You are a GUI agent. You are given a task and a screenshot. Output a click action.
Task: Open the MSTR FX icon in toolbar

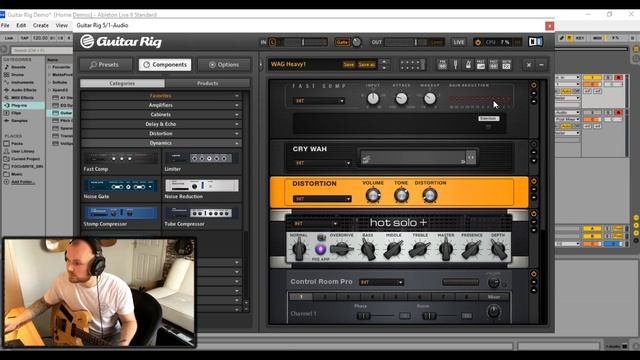[x=506, y=64]
